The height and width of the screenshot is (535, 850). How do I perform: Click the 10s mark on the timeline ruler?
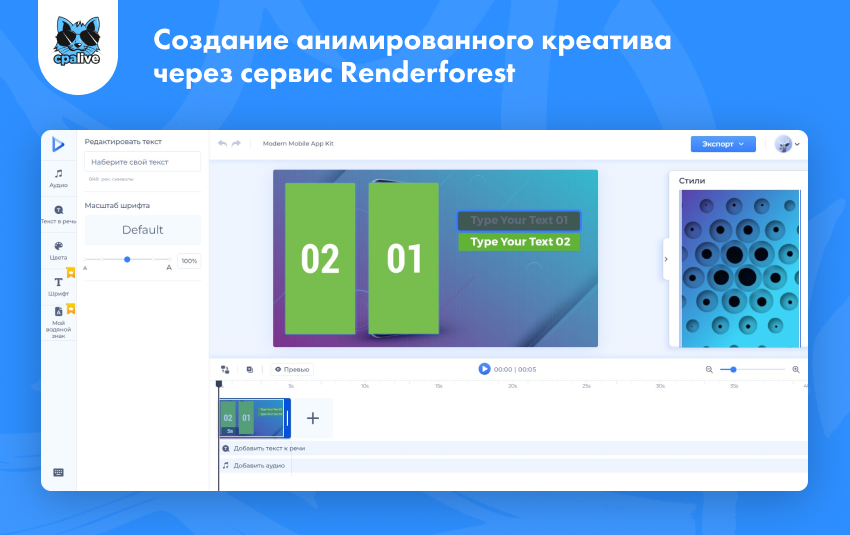(365, 386)
